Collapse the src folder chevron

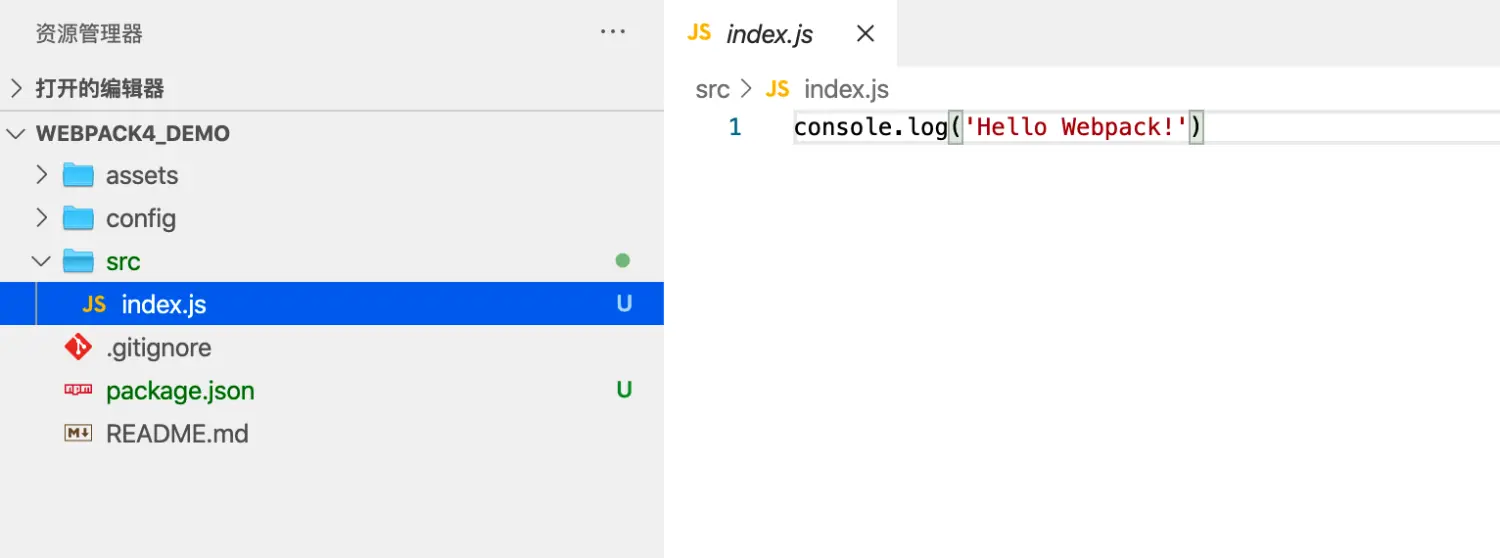41,261
